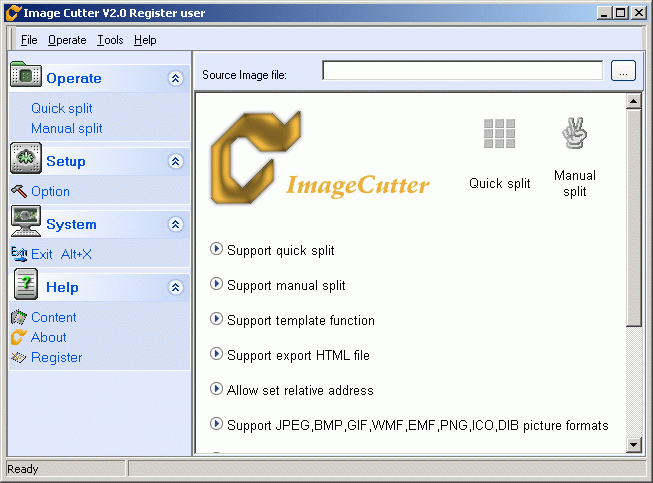Click the Register icon in sidebar

19,357
